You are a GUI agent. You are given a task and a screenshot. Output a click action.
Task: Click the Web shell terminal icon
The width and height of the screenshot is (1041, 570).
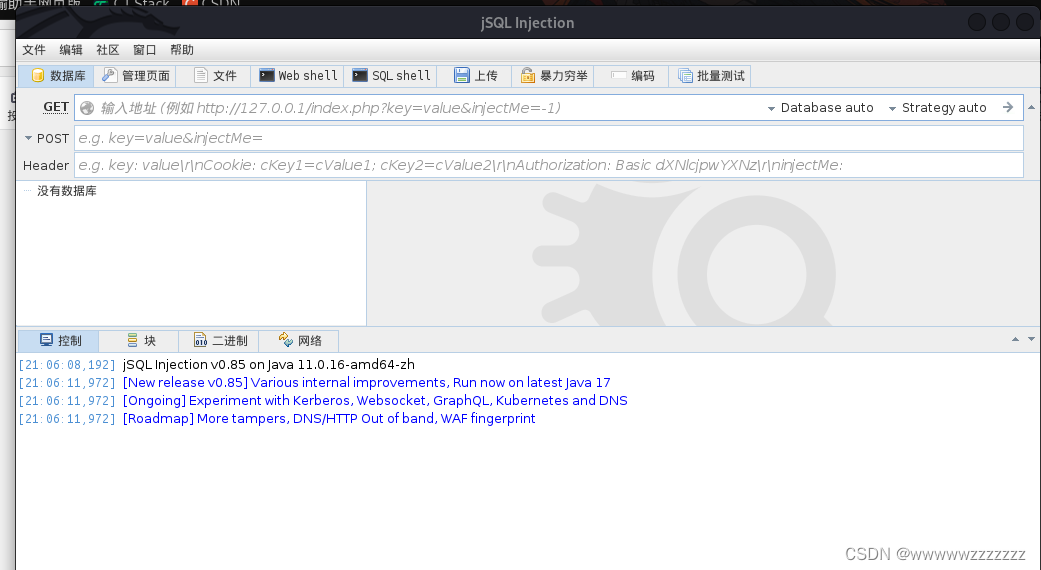tap(266, 75)
